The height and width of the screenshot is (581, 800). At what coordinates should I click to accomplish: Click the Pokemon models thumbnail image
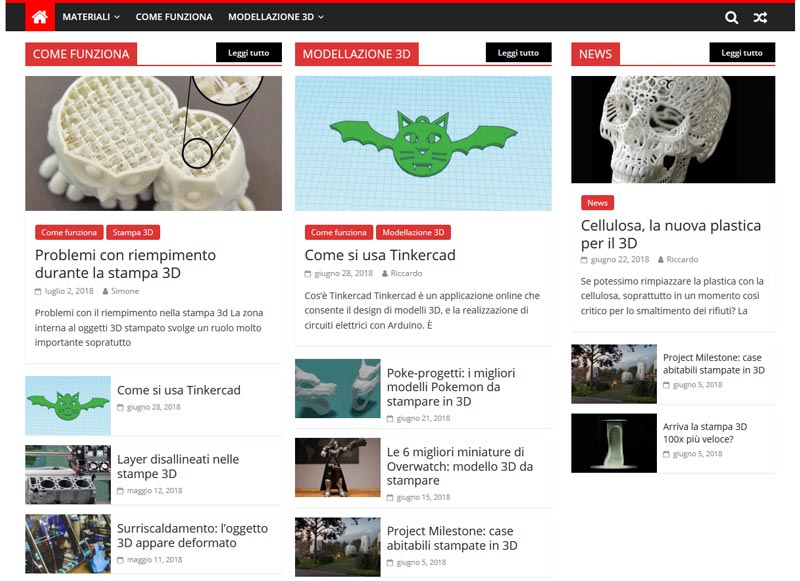click(337, 388)
